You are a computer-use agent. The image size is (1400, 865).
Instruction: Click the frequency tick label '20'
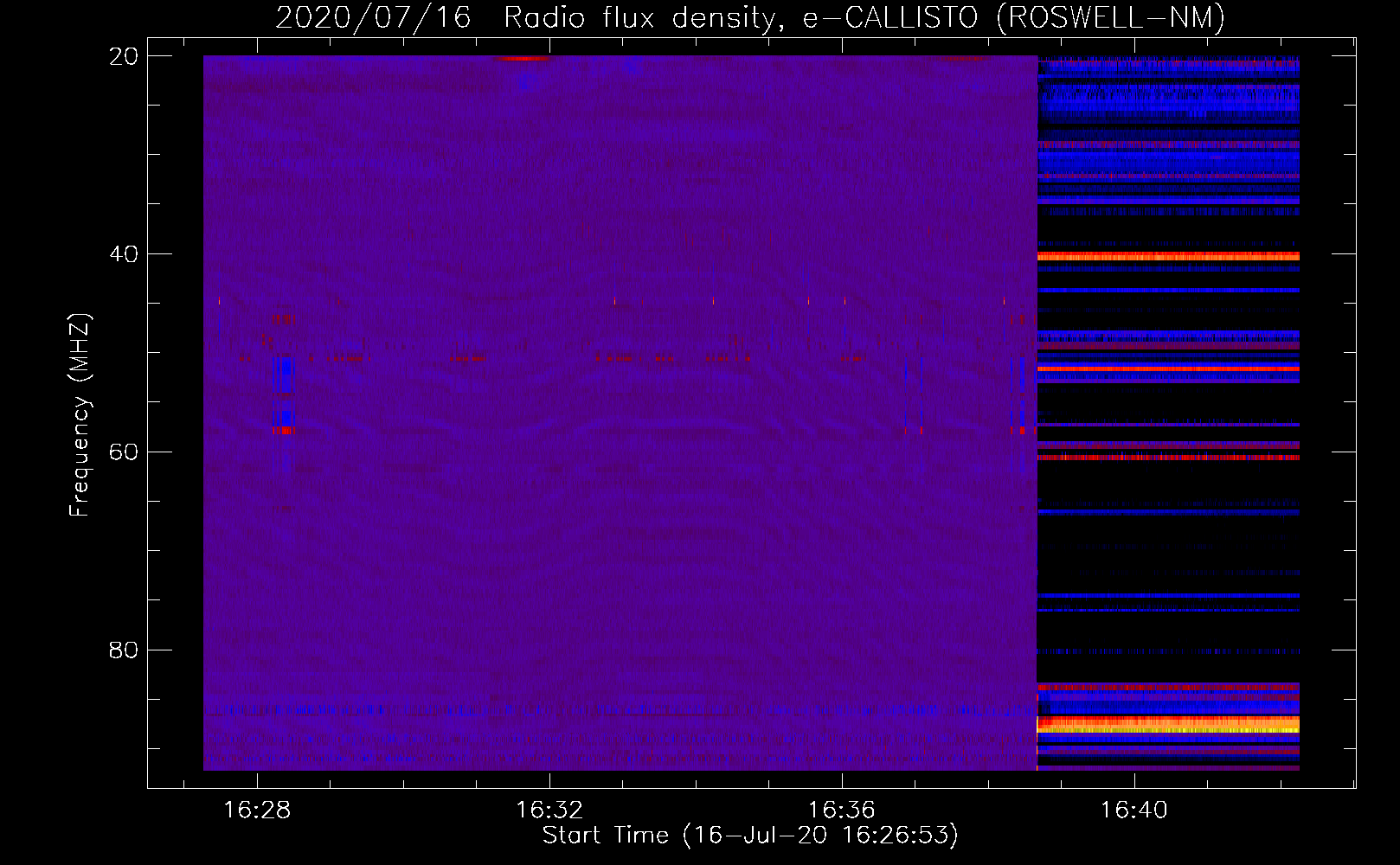[124, 56]
